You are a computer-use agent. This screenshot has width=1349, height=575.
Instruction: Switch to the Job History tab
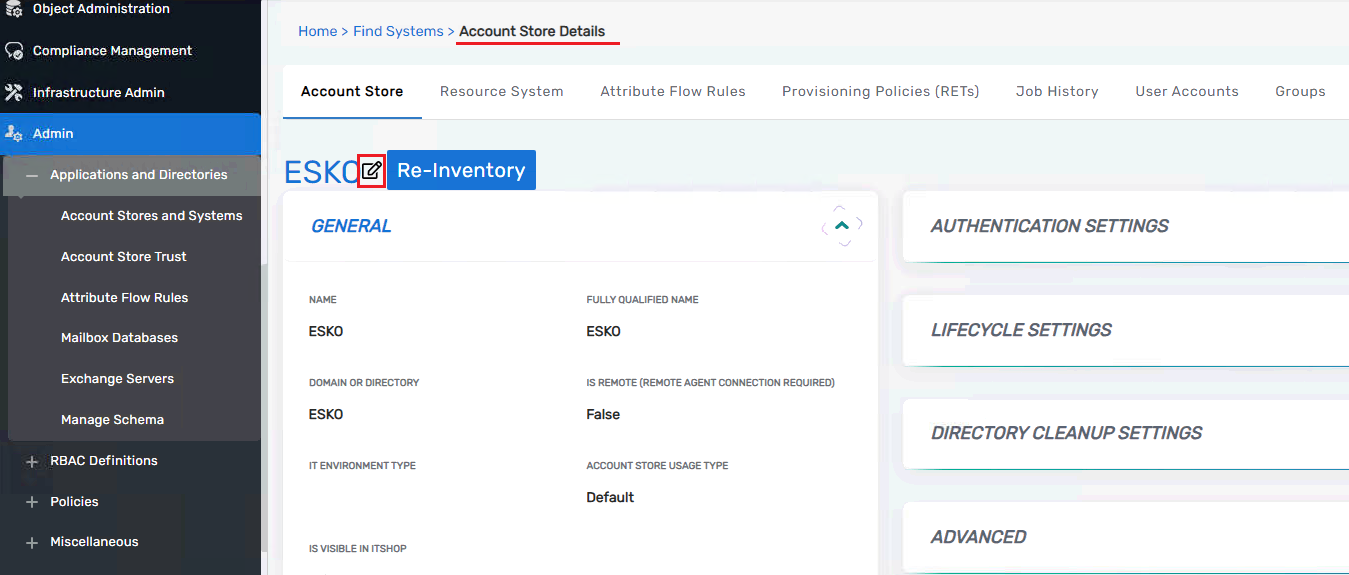click(1057, 92)
